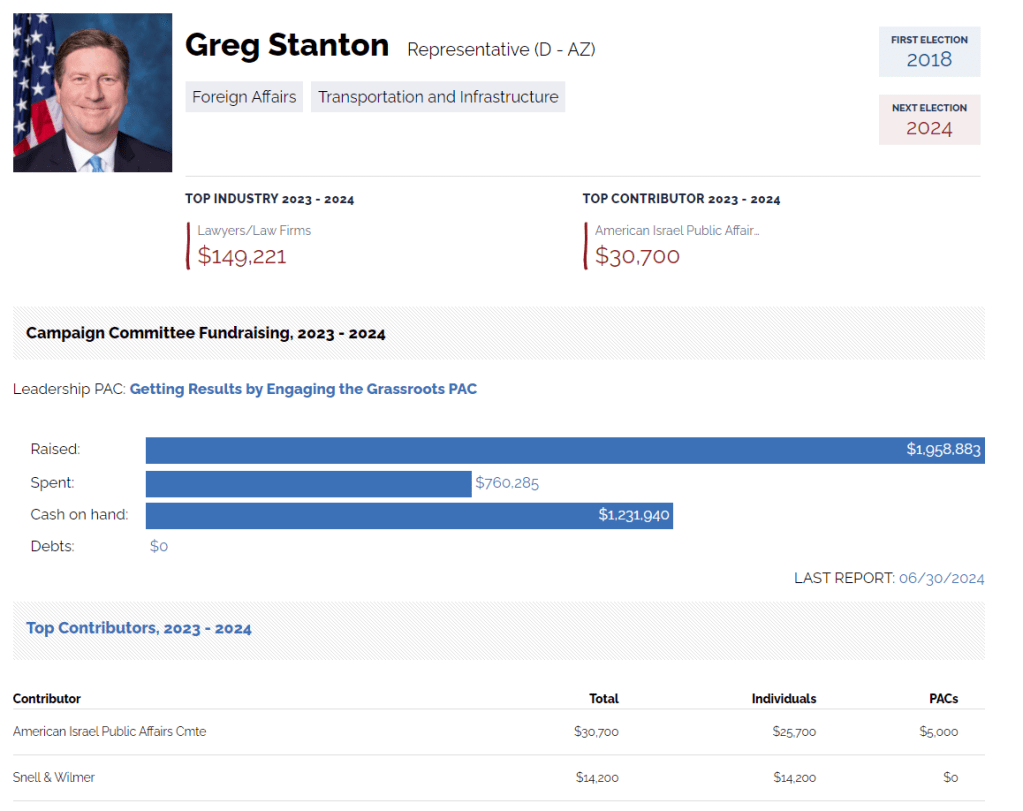Open the American Israel Public Affair… top contributor label

(x=677, y=230)
